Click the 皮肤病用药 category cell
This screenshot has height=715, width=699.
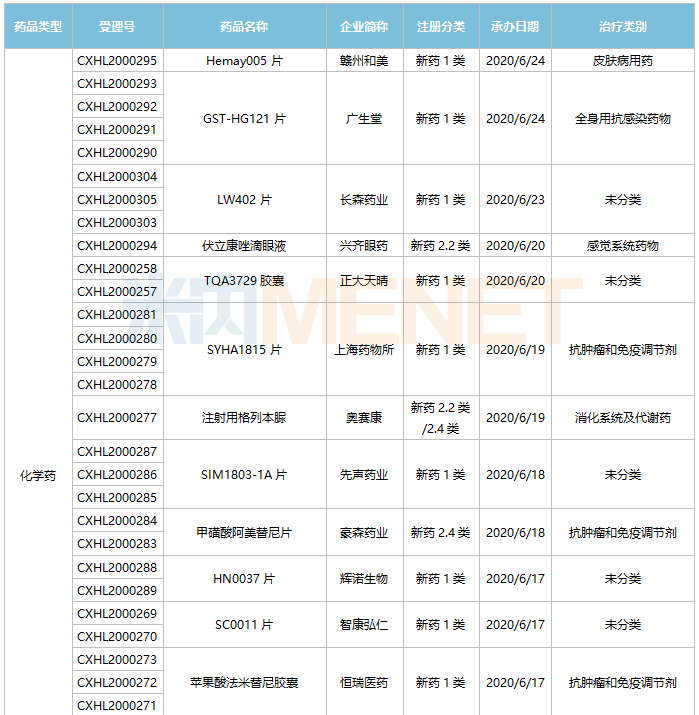[x=623, y=61]
